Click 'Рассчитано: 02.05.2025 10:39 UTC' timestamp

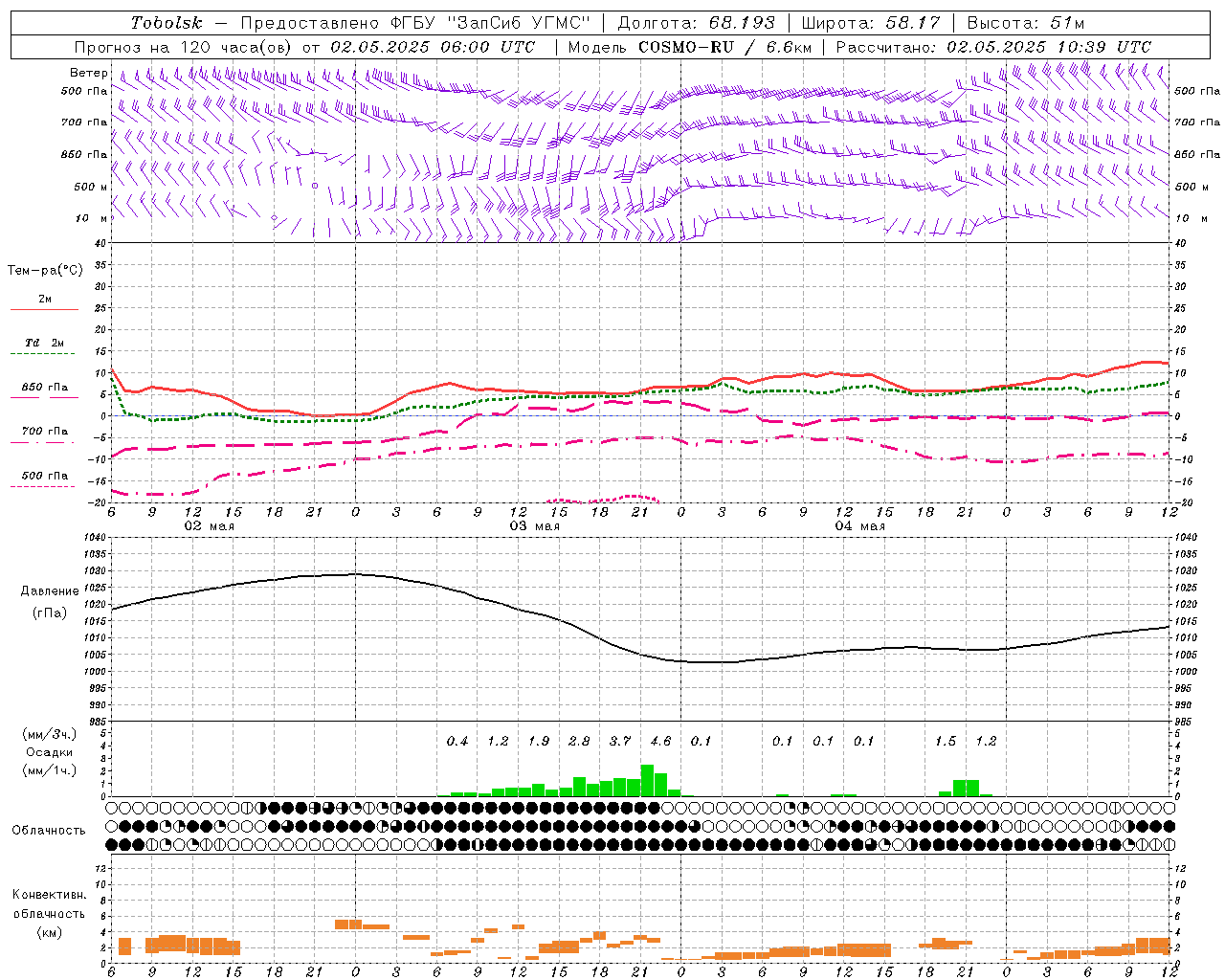tap(993, 47)
